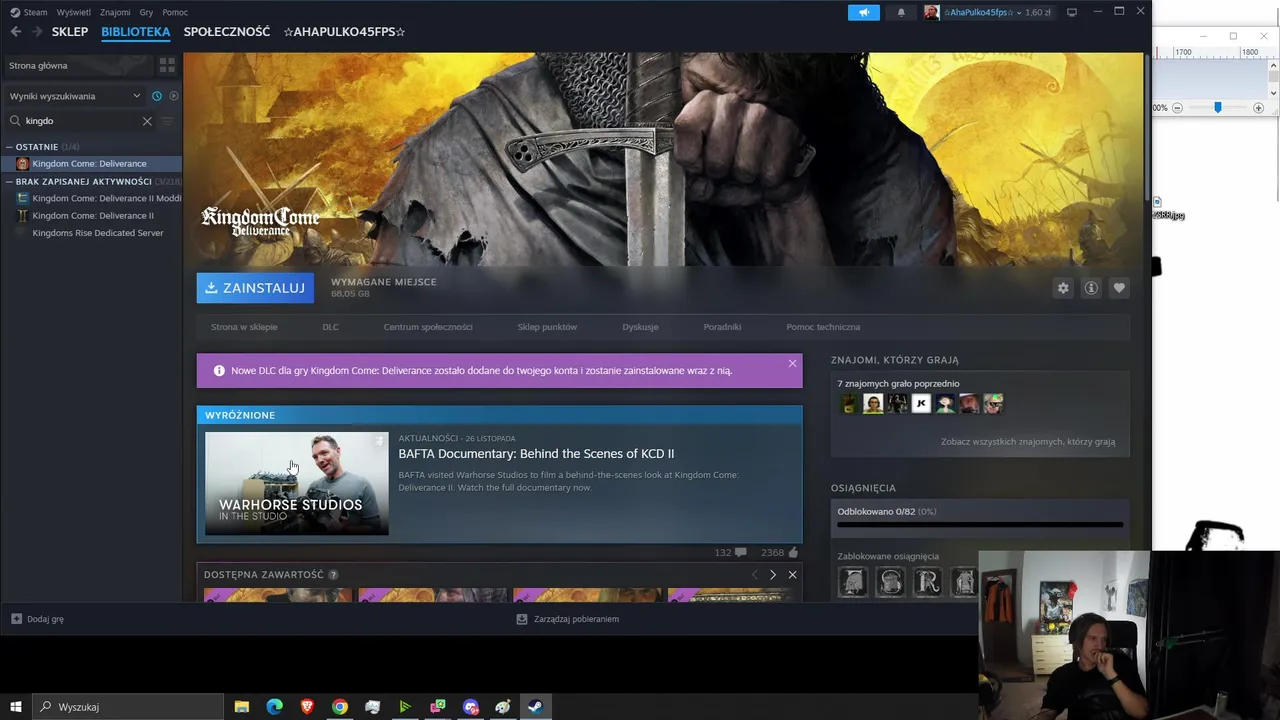Open game info icon
1280x720 pixels.
(1091, 288)
